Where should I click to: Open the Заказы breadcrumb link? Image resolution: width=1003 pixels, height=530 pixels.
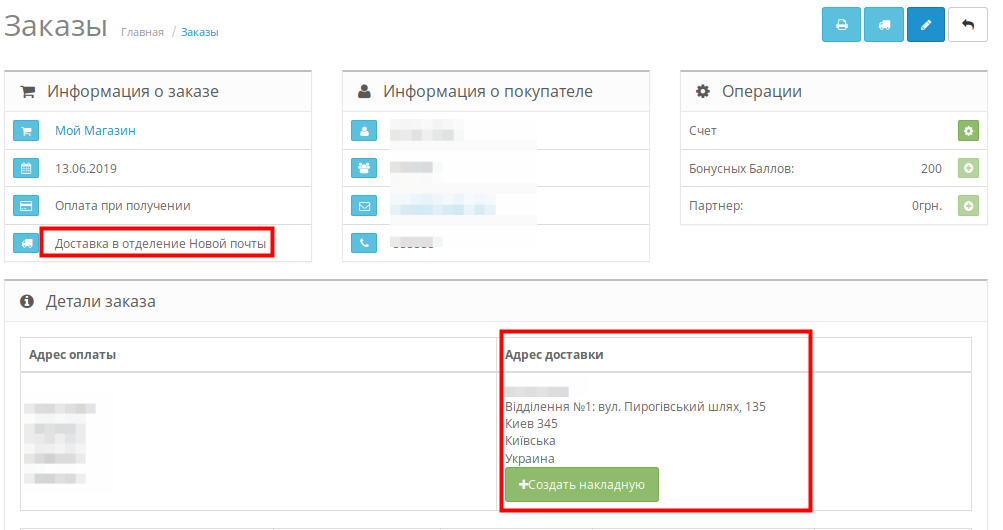coord(200,32)
